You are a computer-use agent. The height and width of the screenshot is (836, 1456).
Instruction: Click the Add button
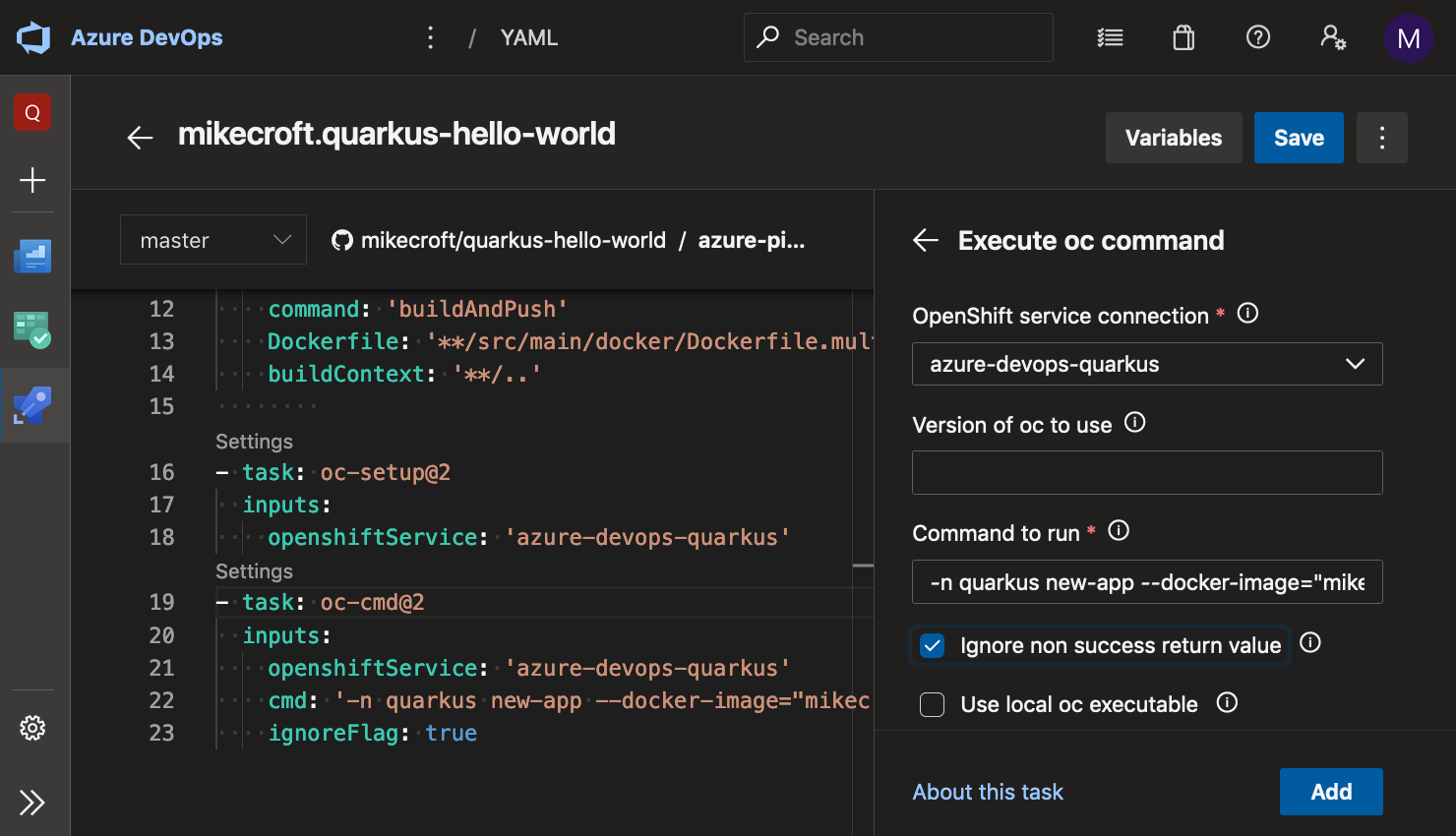[1331, 792]
